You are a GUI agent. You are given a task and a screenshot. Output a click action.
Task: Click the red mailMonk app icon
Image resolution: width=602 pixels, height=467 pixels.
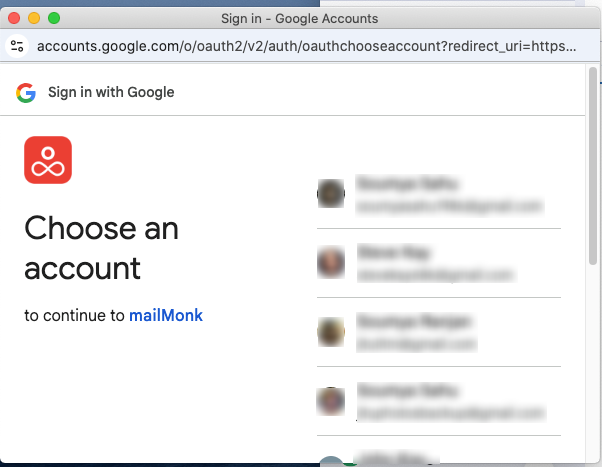click(x=48, y=160)
